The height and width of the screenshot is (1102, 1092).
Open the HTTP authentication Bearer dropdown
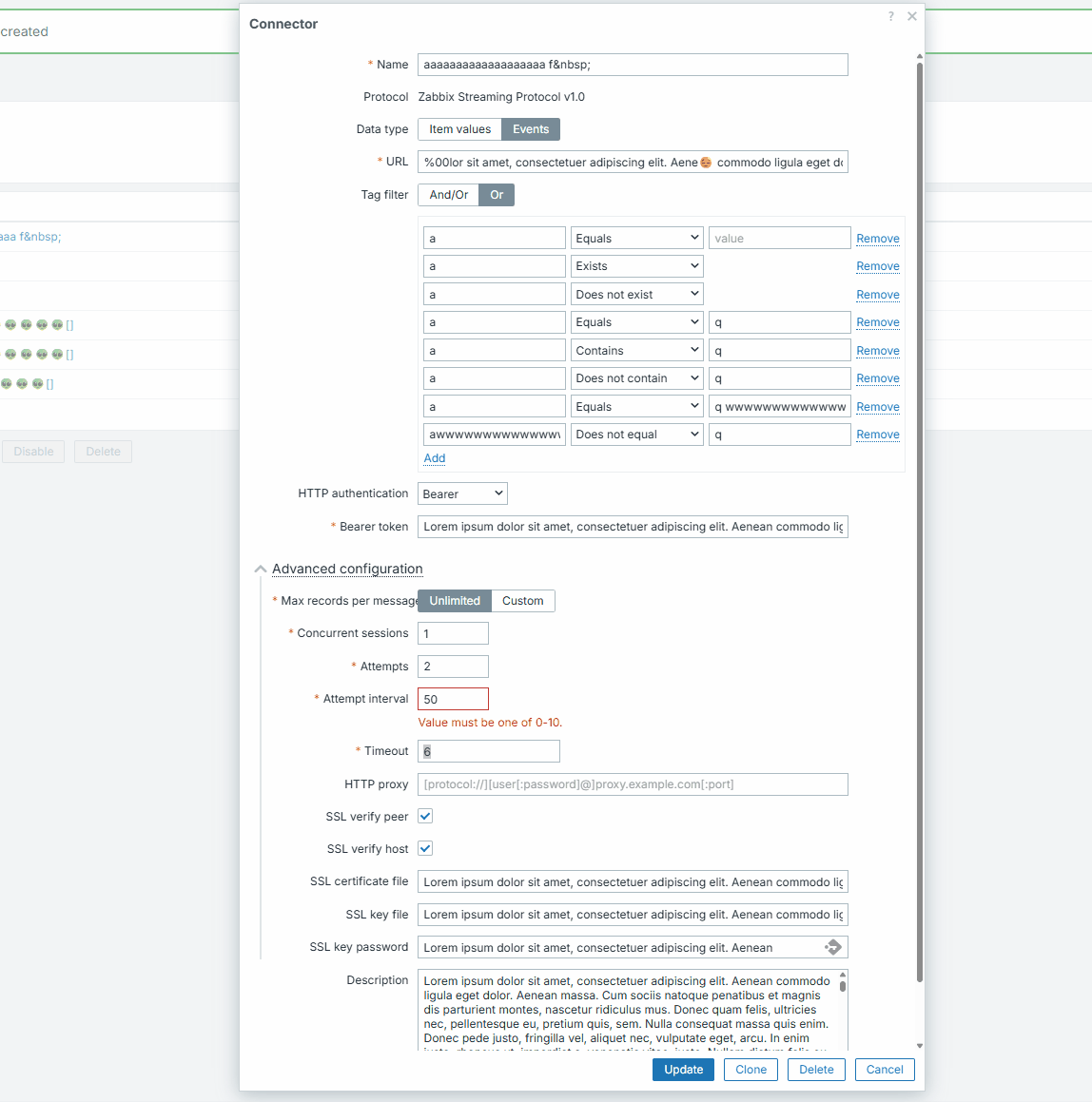[462, 493]
